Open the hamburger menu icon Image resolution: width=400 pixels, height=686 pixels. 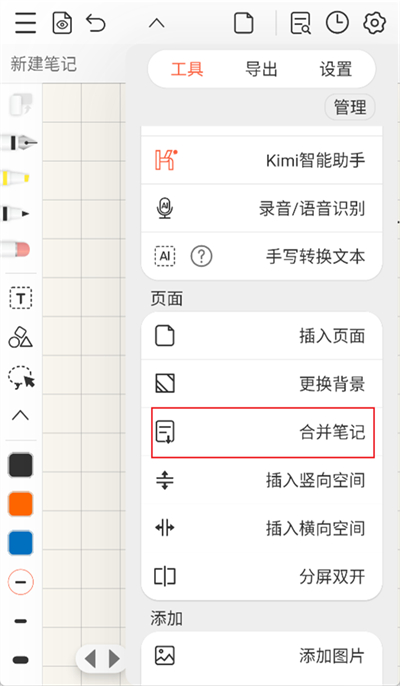(25, 23)
